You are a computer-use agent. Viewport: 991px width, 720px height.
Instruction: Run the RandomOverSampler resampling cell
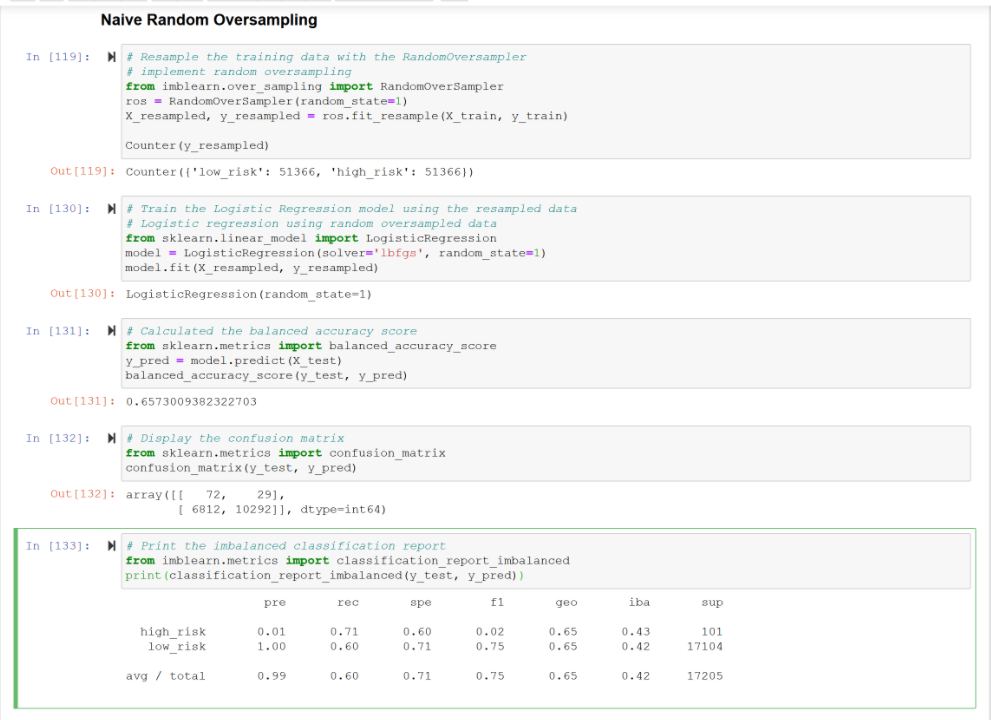click(110, 57)
